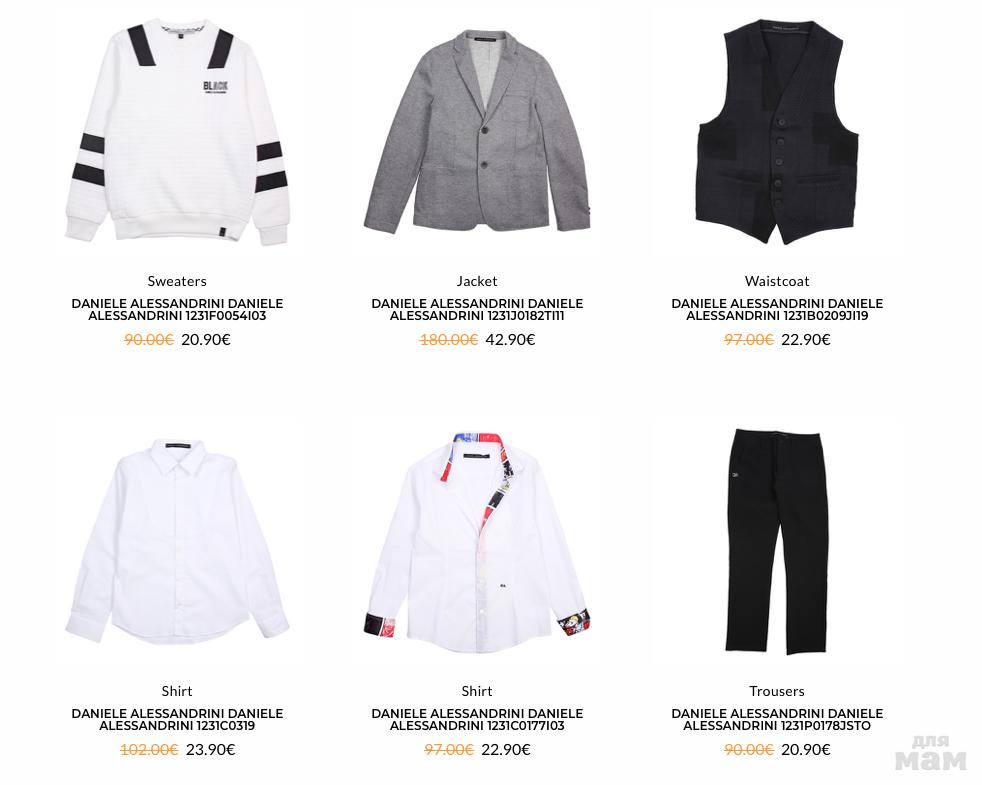The image size is (982, 785).
Task: Open product title 1231B0209JI19
Action: pos(777,309)
